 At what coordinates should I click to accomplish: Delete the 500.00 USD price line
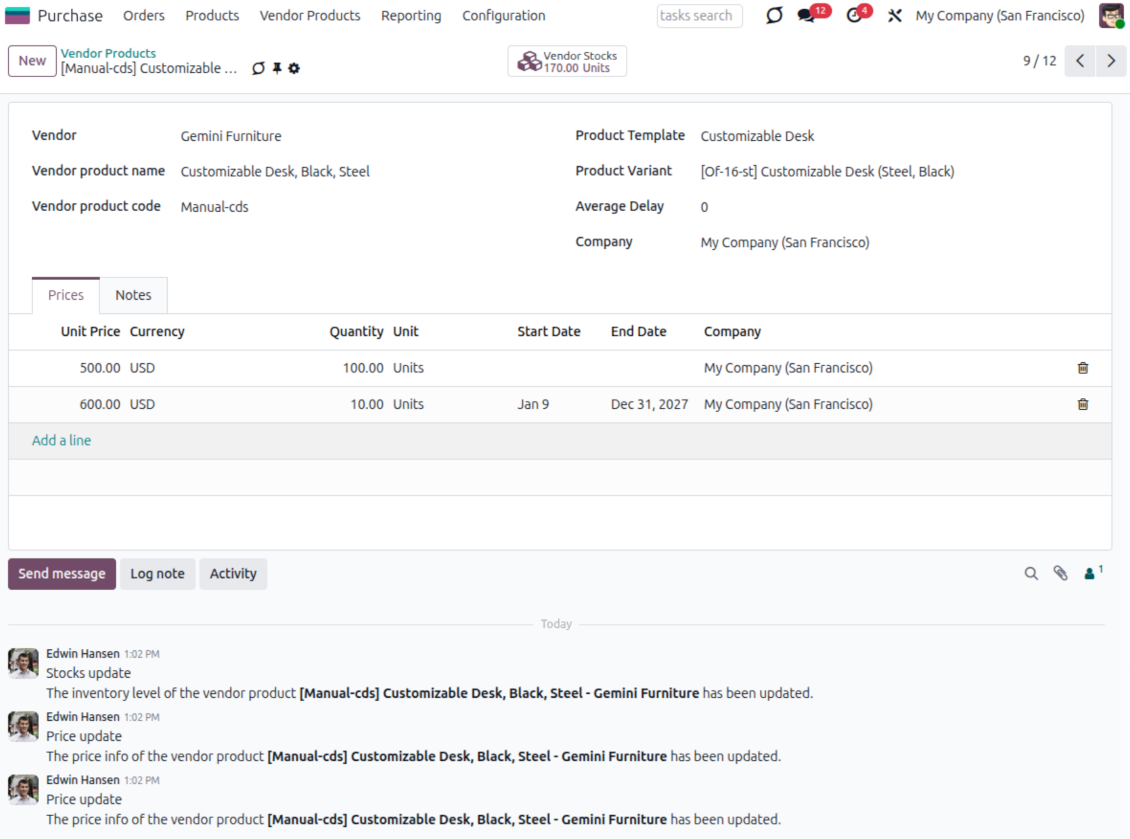(1082, 368)
